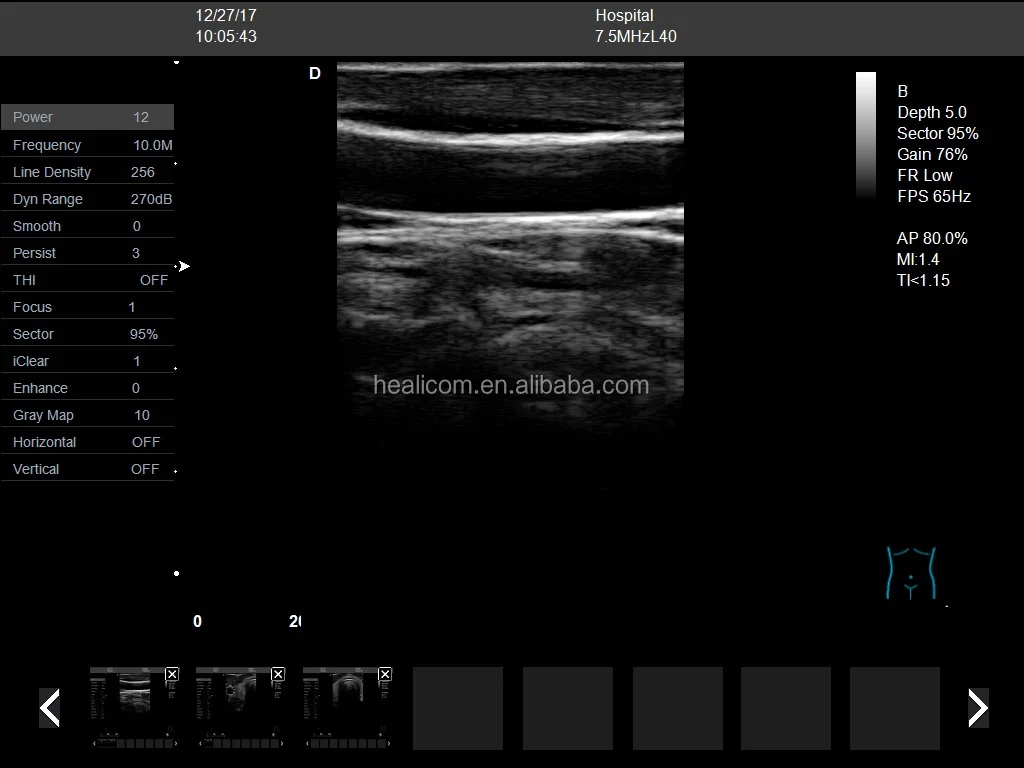Go to next thumbnails with right arrow

978,707
